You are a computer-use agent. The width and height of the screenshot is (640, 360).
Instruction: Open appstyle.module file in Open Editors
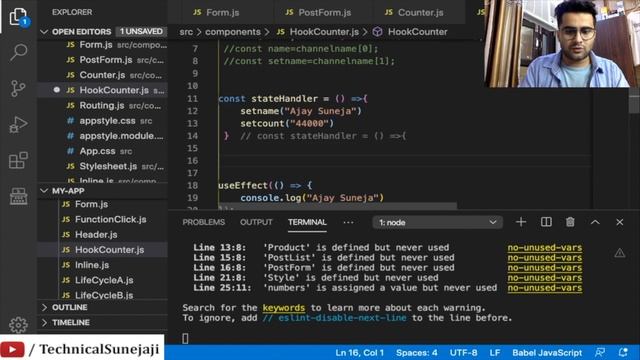tap(103, 136)
